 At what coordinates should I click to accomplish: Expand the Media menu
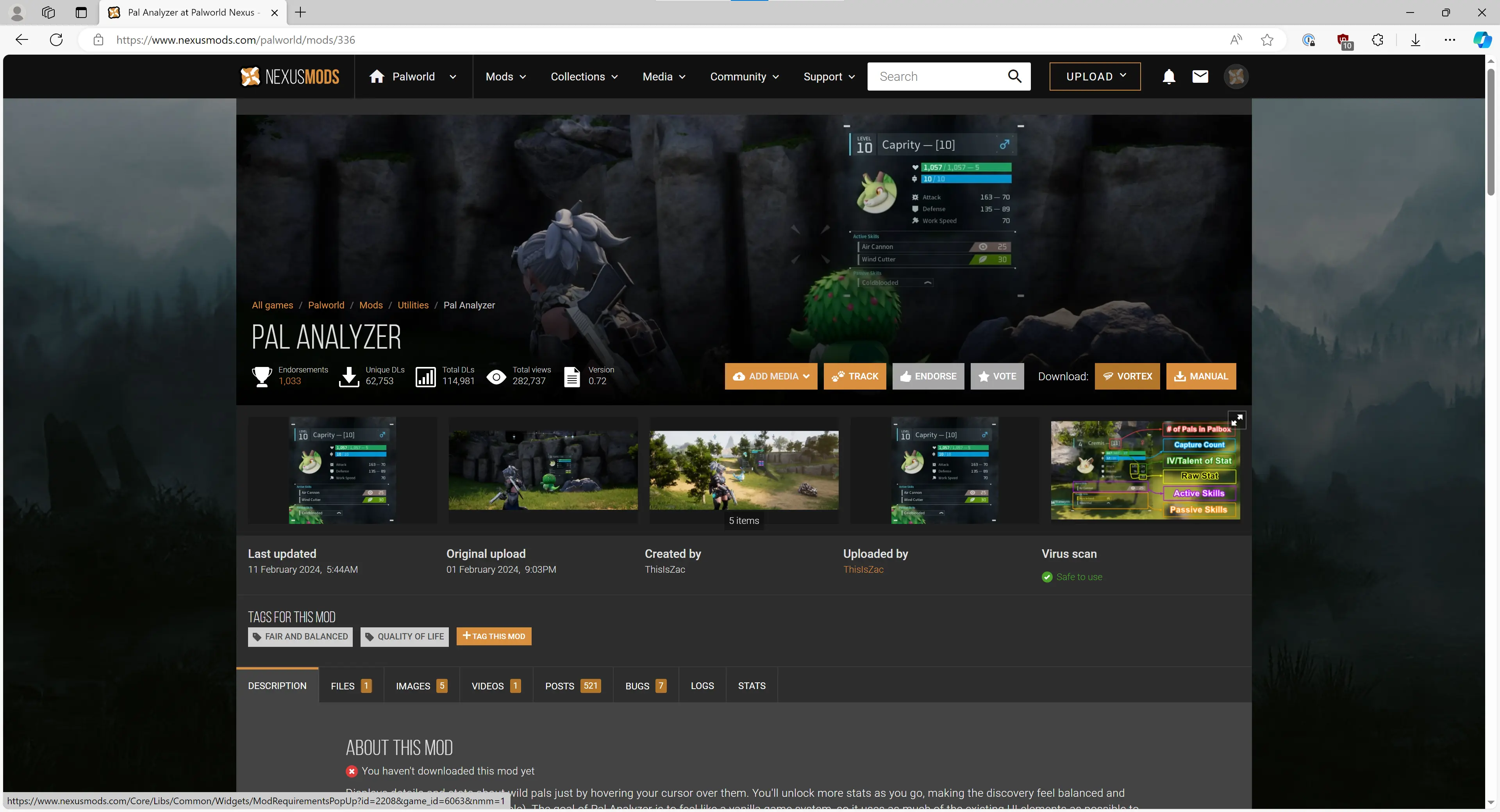point(664,77)
